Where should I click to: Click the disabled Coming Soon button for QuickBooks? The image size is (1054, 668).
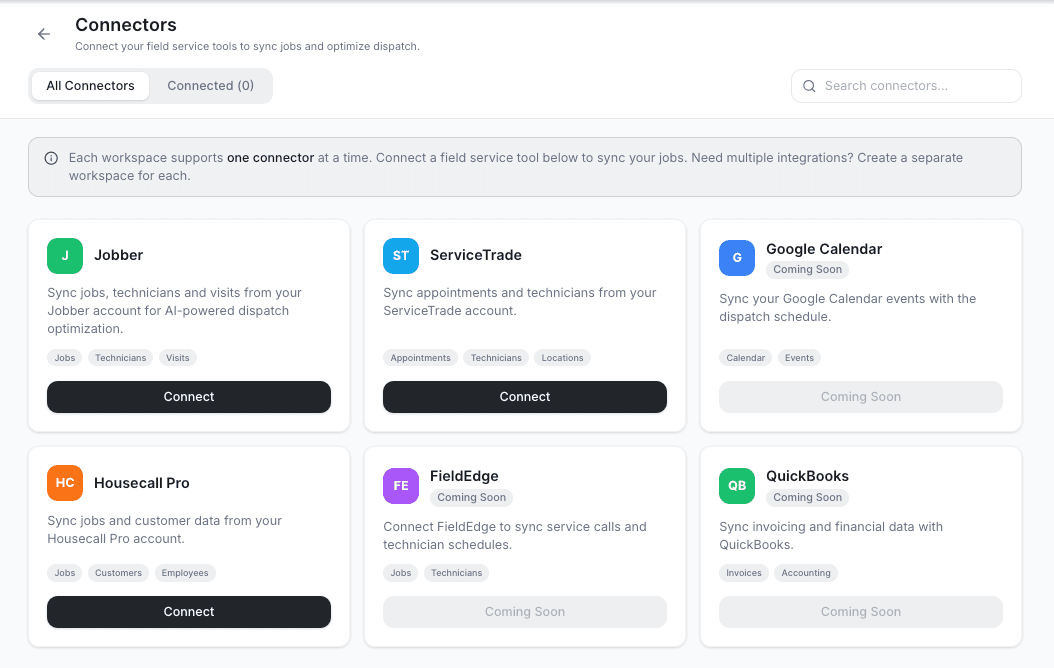(x=860, y=611)
